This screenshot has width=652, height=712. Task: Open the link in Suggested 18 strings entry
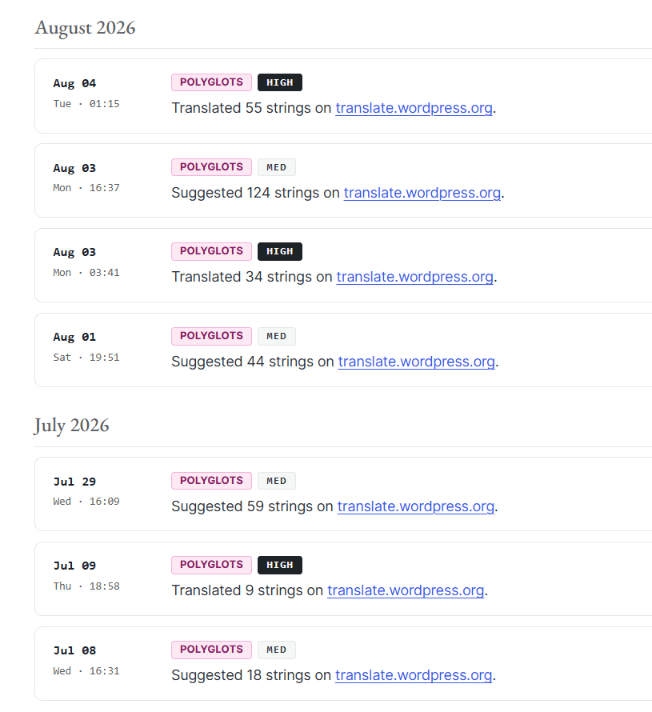pyautogui.click(x=414, y=676)
